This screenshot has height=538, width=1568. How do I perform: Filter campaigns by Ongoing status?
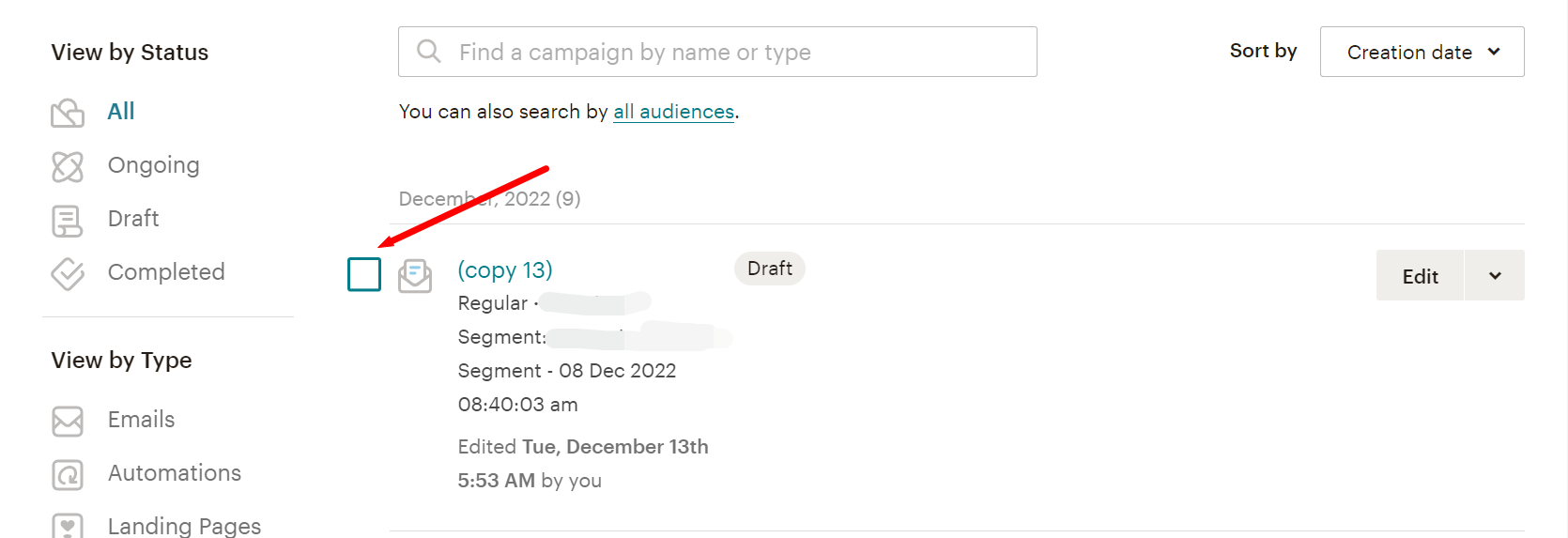pos(153,165)
